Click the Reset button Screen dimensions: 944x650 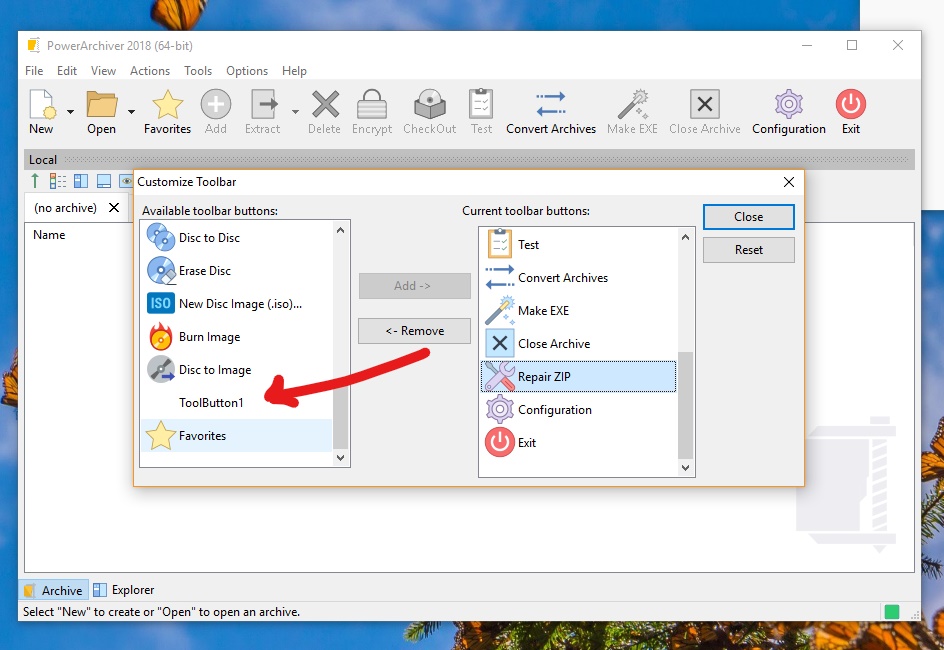(x=748, y=250)
